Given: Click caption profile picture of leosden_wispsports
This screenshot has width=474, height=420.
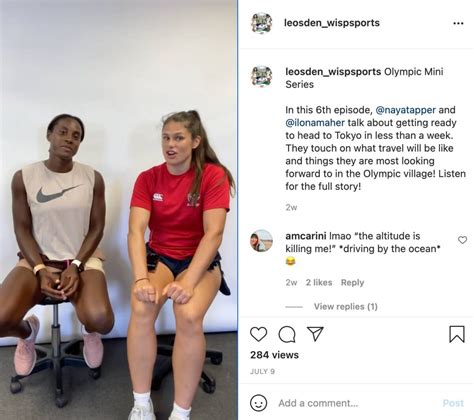Looking at the screenshot, I should coord(262,76).
